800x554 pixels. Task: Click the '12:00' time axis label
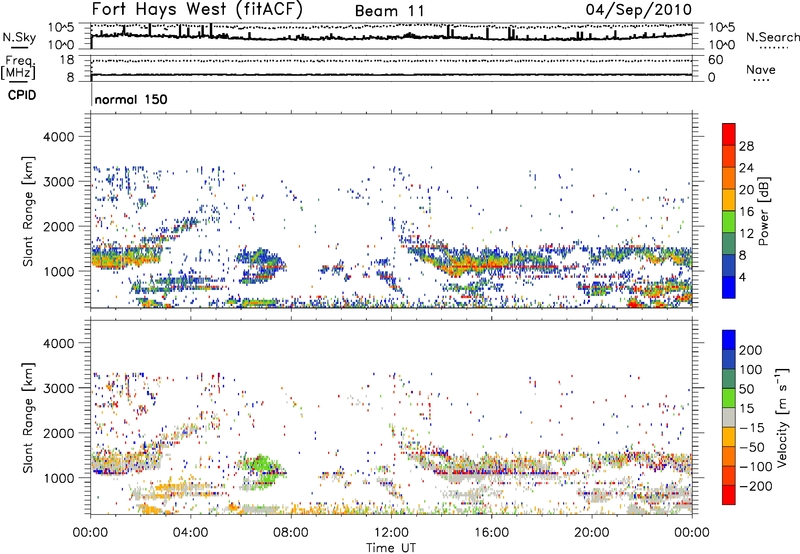pyautogui.click(x=391, y=533)
